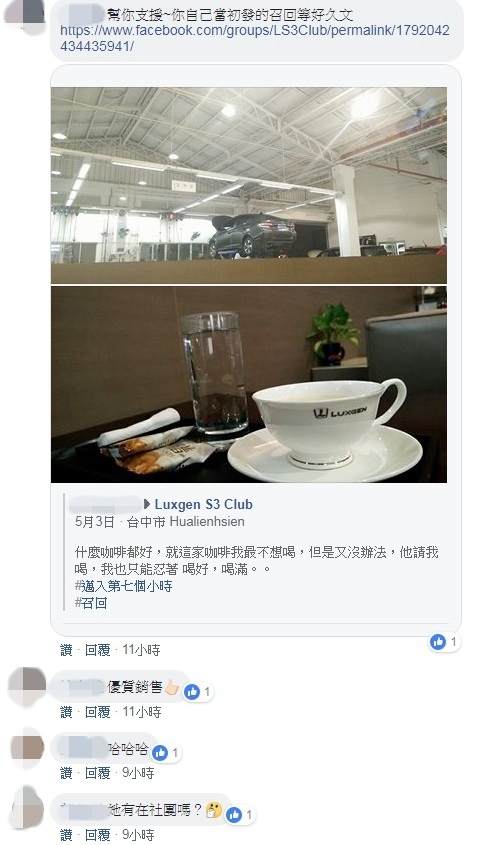Click like reaction icon on 她有在社團嗎 comment
Image resolution: width=498 pixels, height=845 pixels.
(234, 815)
